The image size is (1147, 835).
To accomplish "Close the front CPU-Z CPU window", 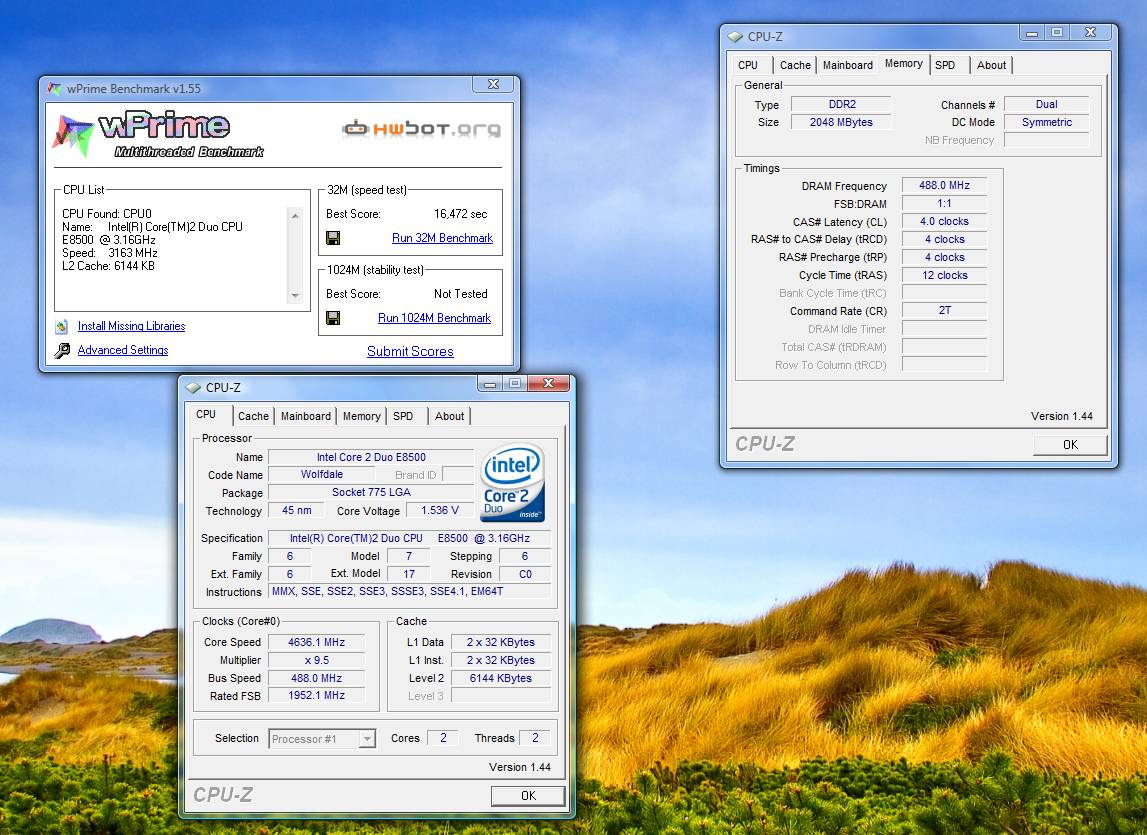I will coord(548,383).
